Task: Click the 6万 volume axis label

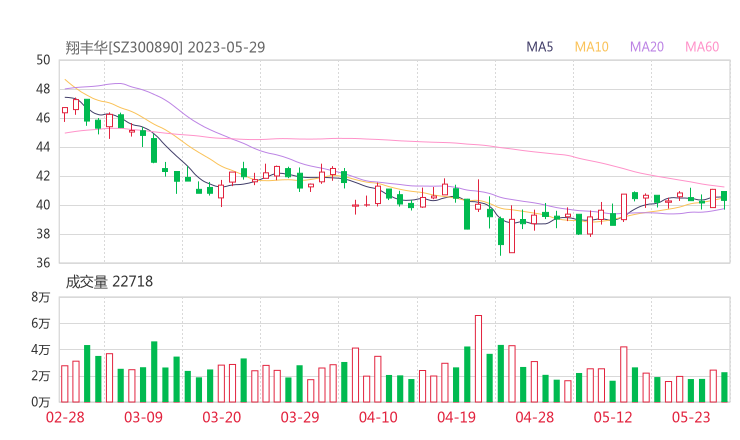Action: click(41, 323)
